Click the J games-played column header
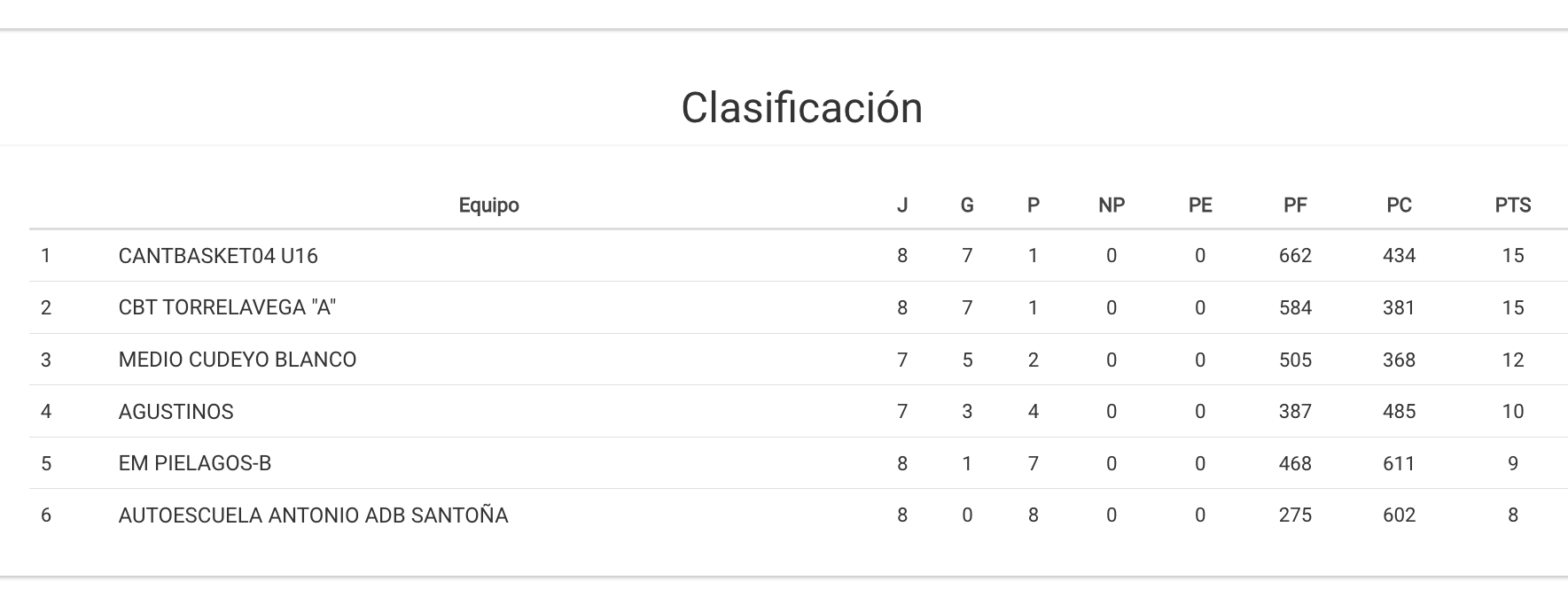 click(902, 205)
